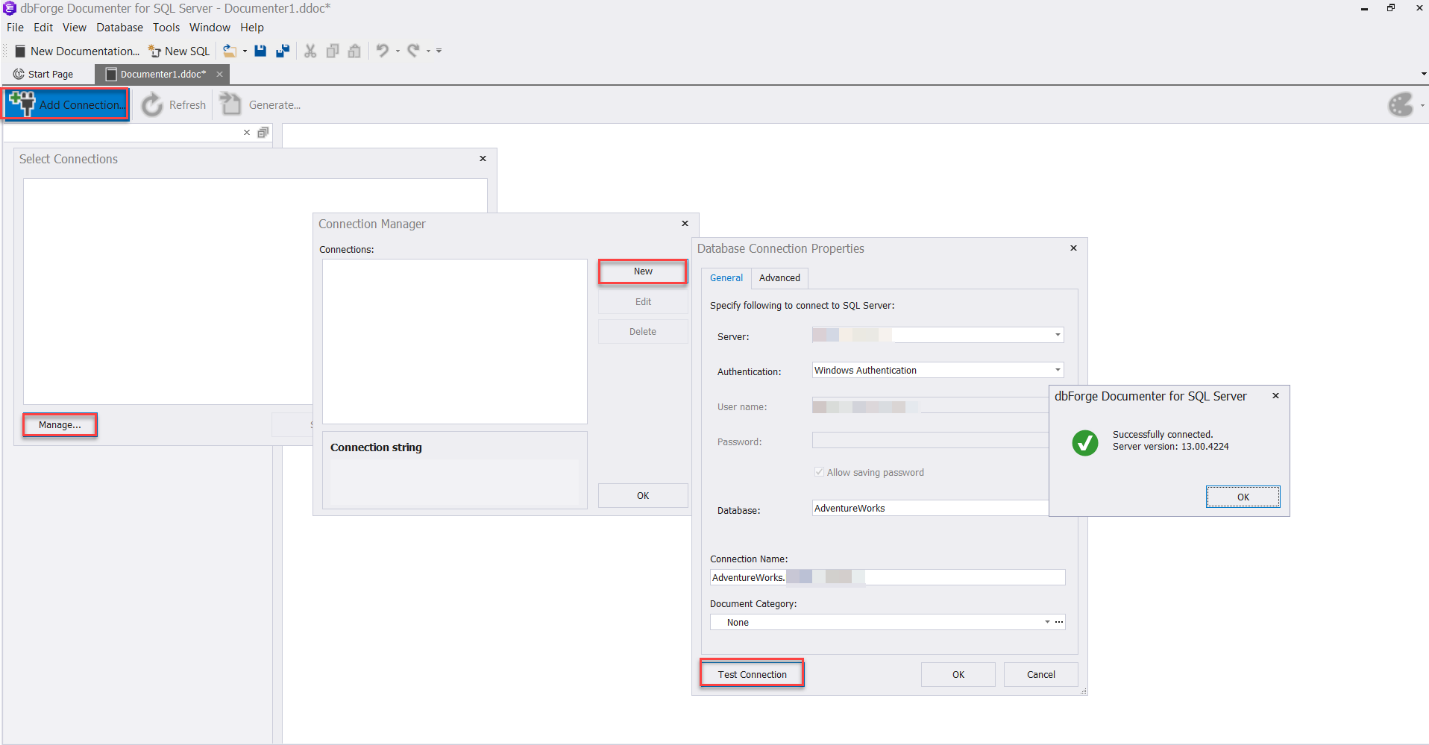The image size is (1429, 745).
Task: Click the New Documentation toolbar button
Action: click(x=76, y=51)
